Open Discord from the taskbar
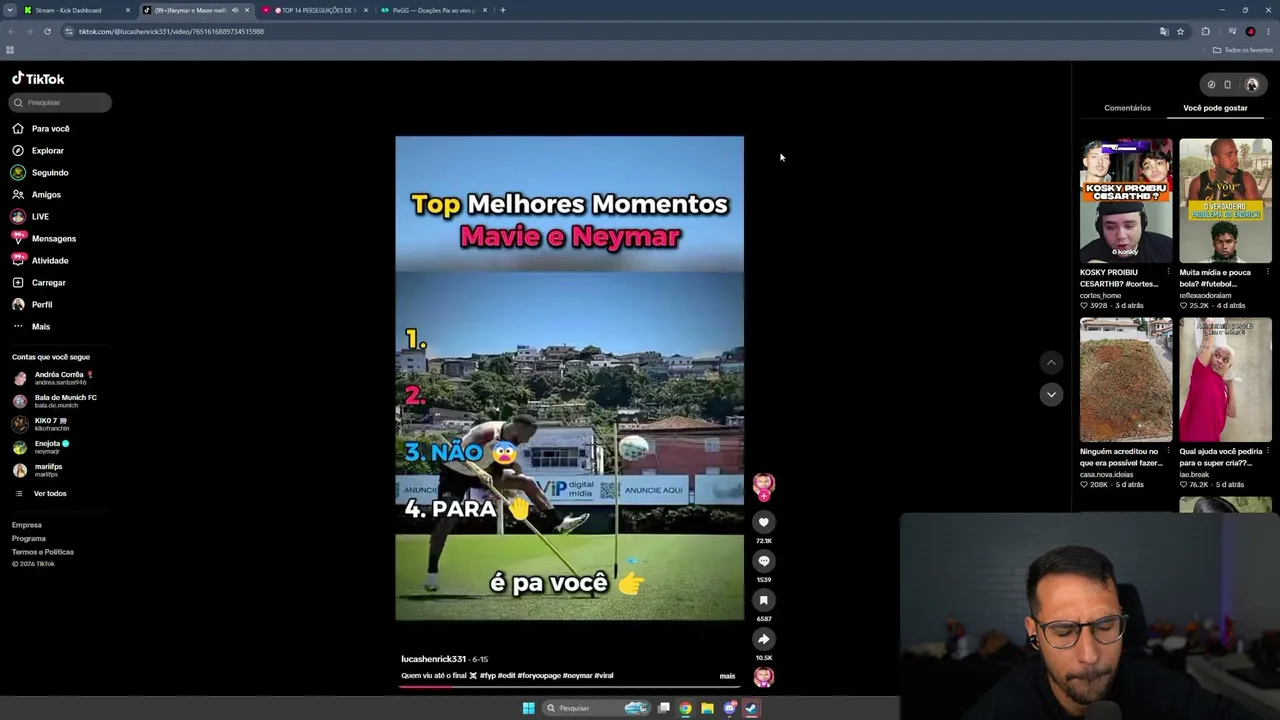Image resolution: width=1280 pixels, height=720 pixels. coord(729,708)
